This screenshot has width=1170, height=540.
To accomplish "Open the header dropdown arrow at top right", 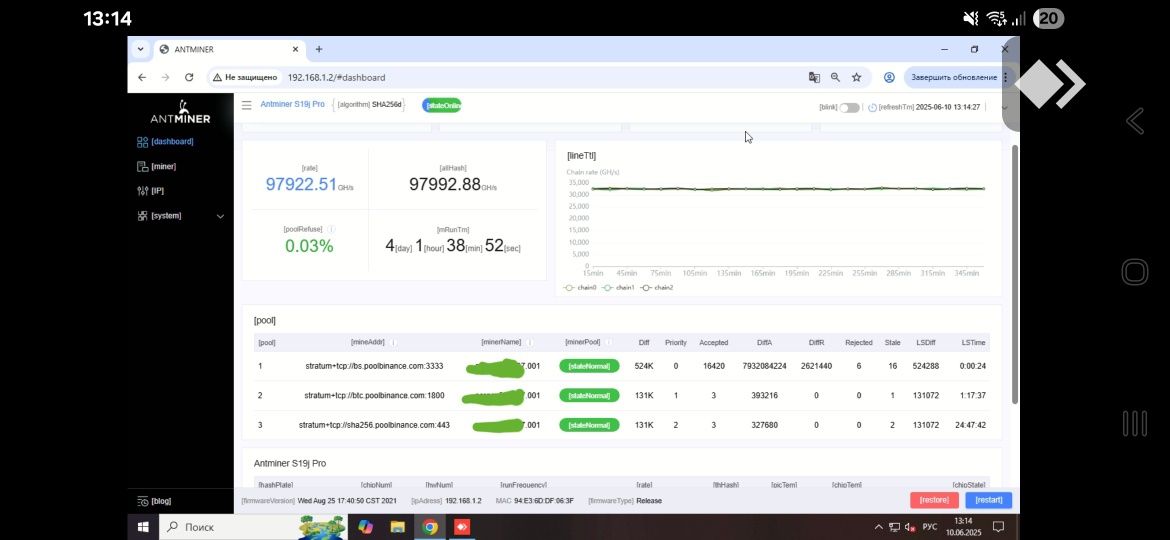I will click(x=1004, y=107).
